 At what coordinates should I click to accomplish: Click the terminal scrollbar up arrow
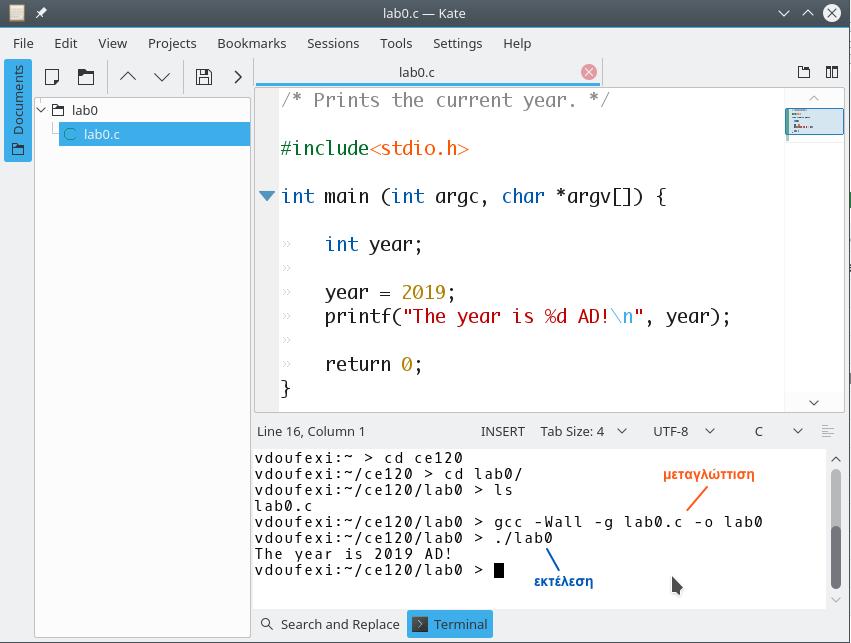coord(836,460)
